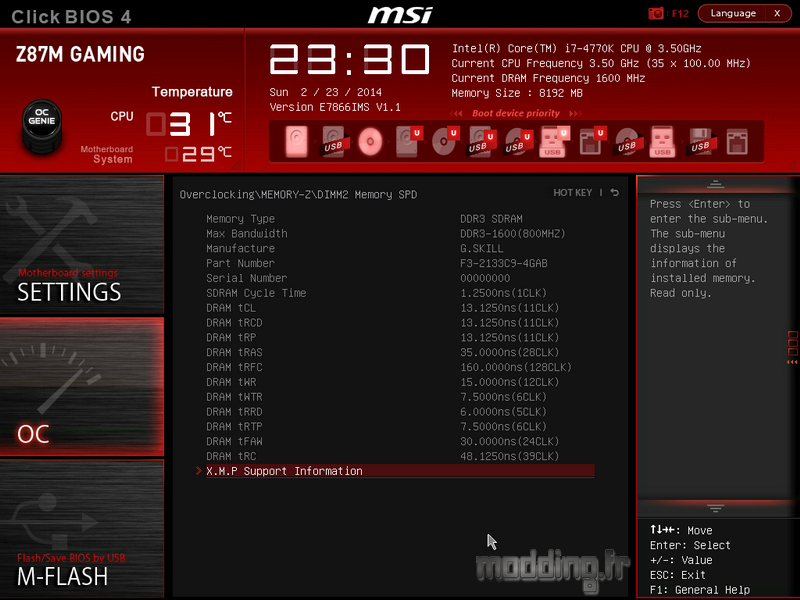The width and height of the screenshot is (800, 600).
Task: Close the BIOS with the X button
Action: 778,13
